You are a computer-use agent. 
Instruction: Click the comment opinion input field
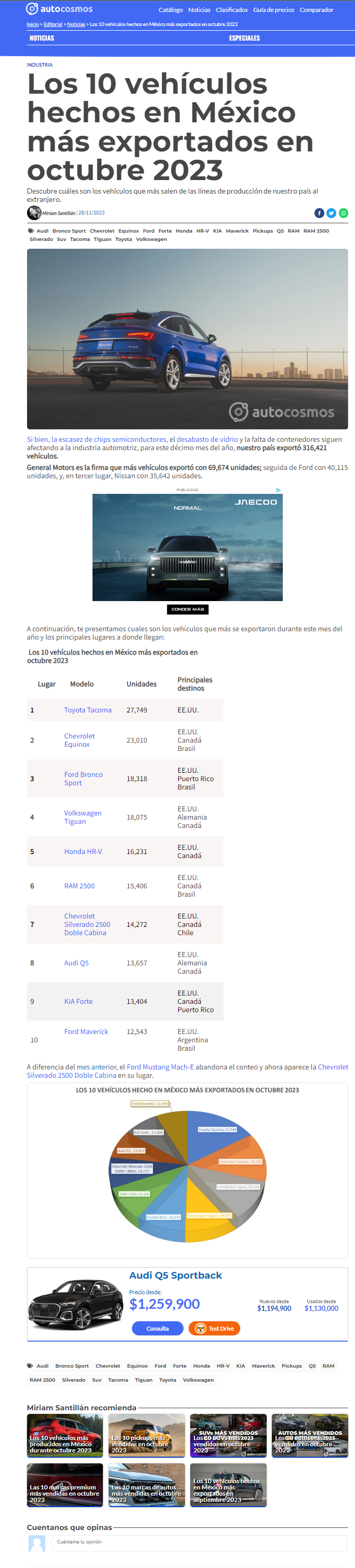[200, 1542]
